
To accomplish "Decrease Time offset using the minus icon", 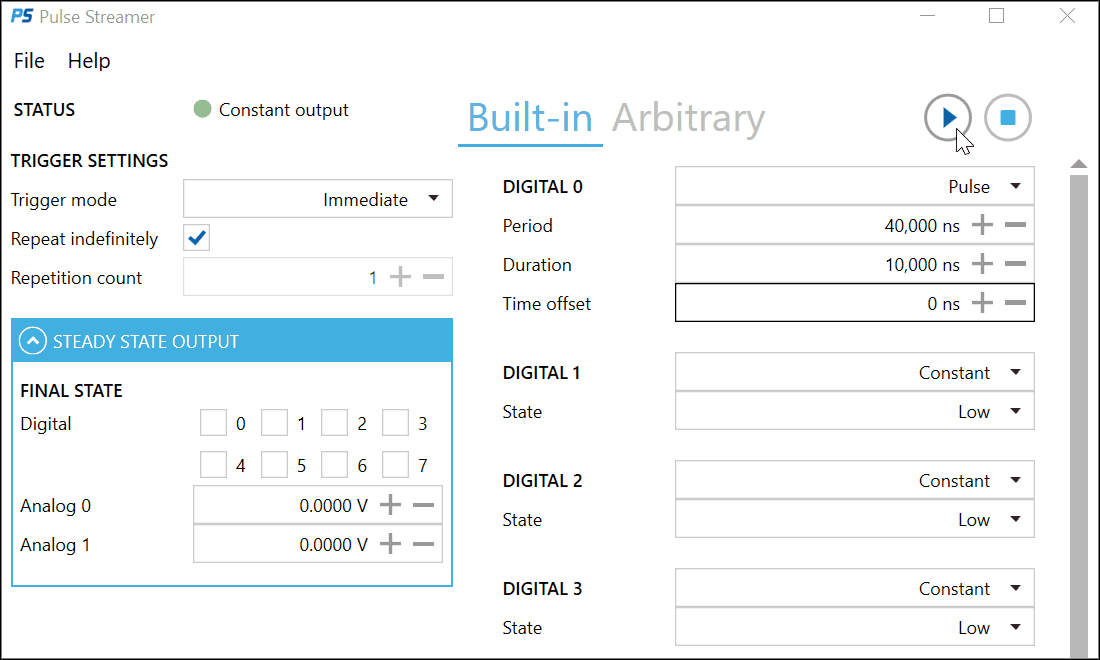I will click(x=1015, y=304).
